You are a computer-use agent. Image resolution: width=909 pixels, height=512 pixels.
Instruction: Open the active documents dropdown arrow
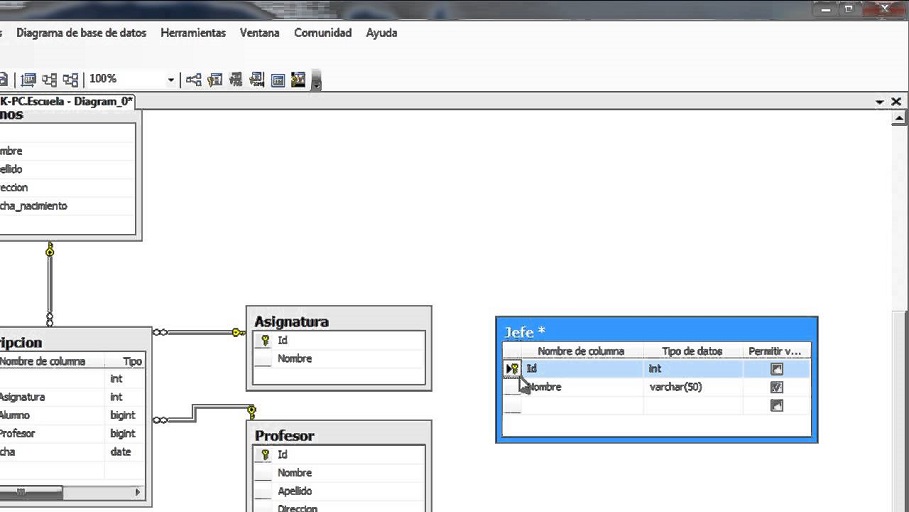point(880,102)
